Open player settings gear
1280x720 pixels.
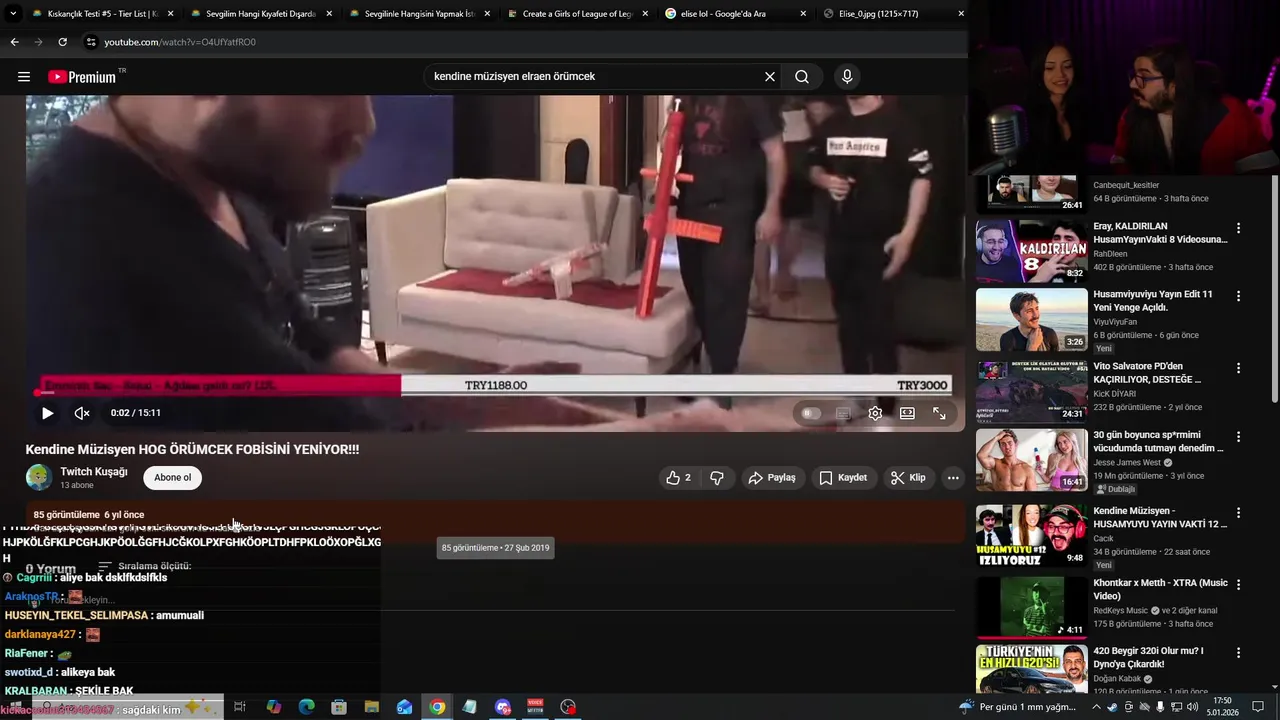click(x=875, y=413)
